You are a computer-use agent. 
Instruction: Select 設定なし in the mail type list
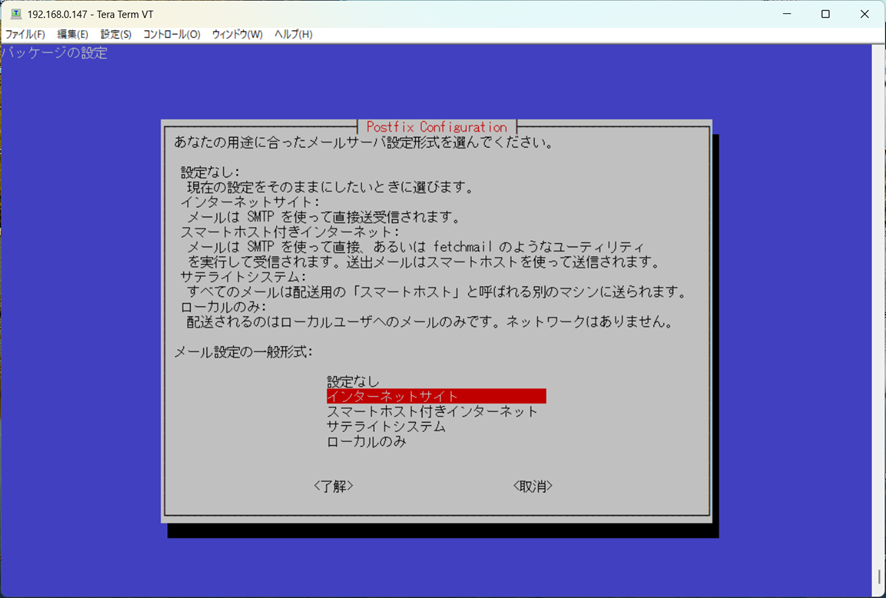[353, 382]
